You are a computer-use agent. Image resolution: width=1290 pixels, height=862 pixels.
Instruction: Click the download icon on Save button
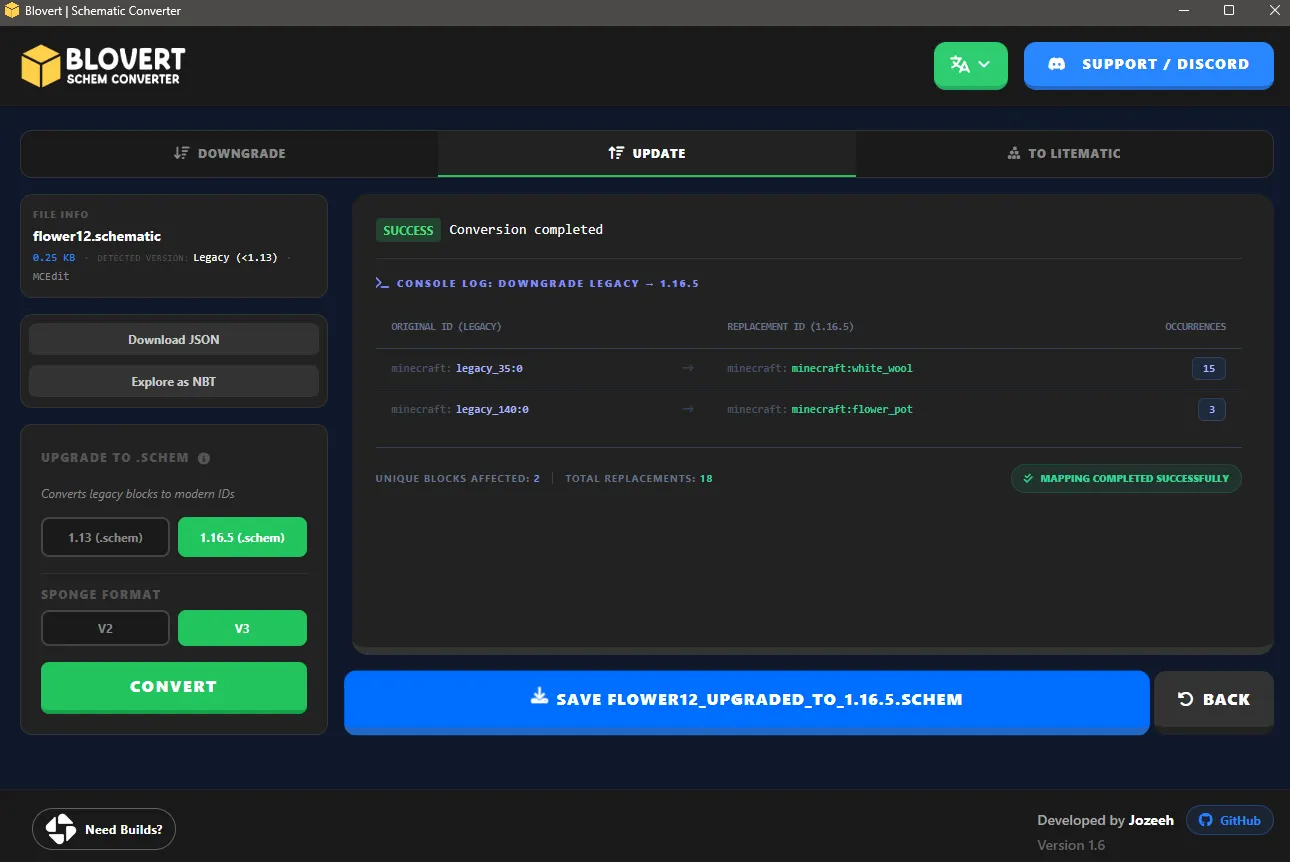point(540,696)
